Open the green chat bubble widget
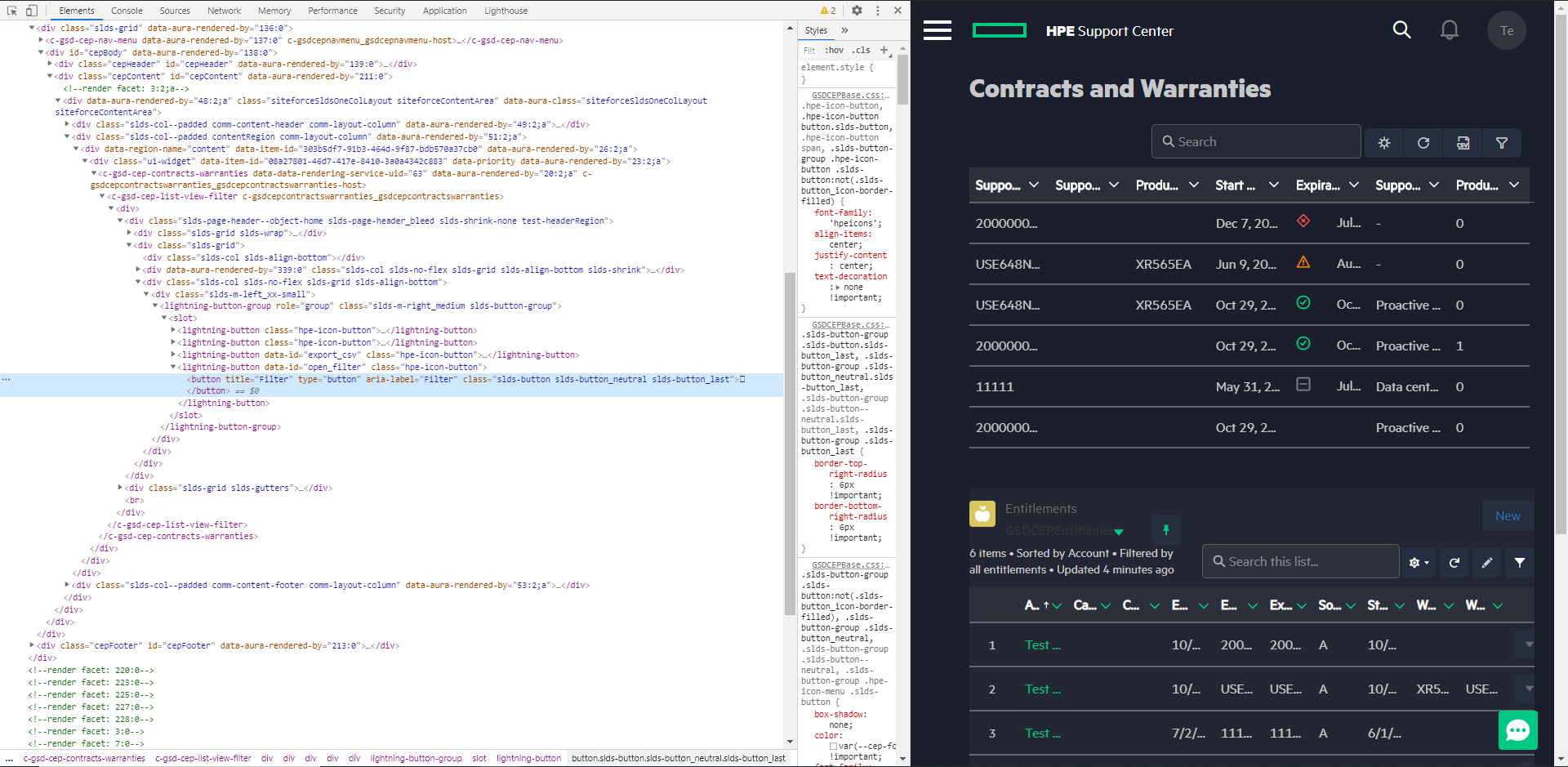 click(x=1518, y=729)
